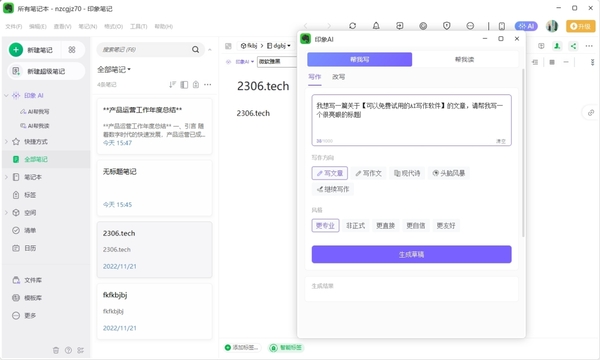The width and height of the screenshot is (600, 360).
Task: Click the AI prompt text box
Action: (411, 120)
